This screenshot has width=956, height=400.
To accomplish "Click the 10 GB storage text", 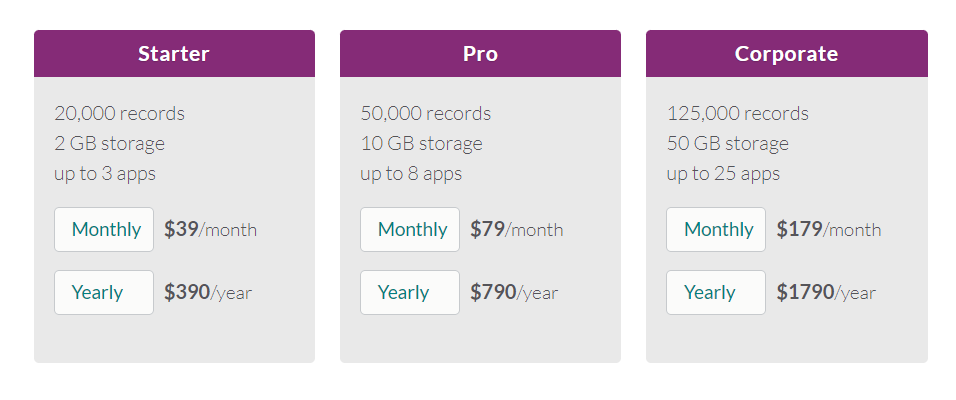I will pyautogui.click(x=421, y=144).
